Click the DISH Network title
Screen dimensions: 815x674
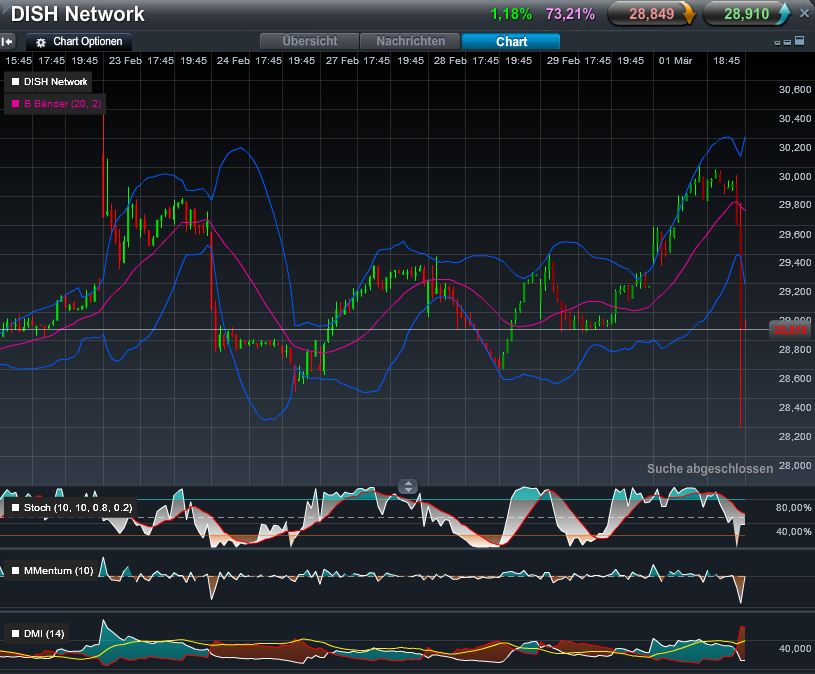pyautogui.click(x=77, y=14)
